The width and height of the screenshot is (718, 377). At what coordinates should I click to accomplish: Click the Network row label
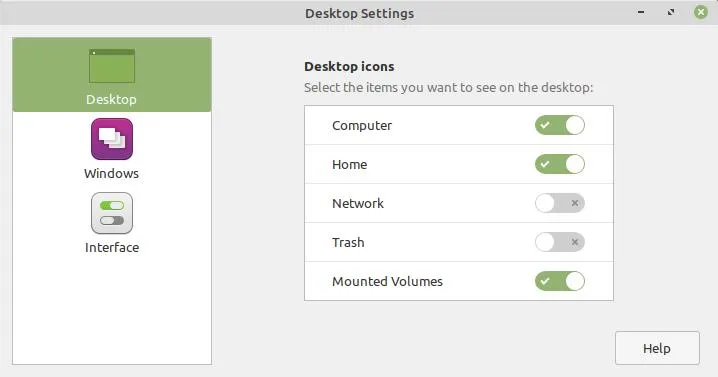click(358, 203)
